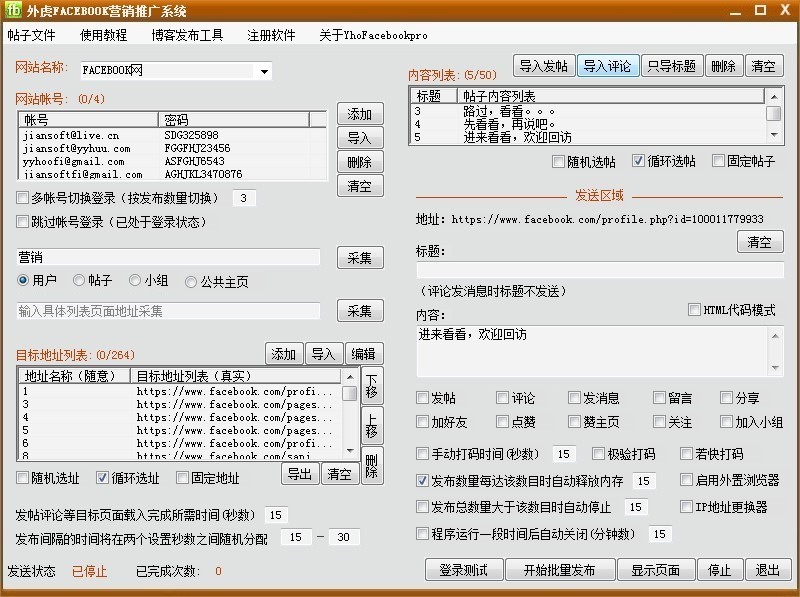Select the 用户 radio button
This screenshot has height=597, width=800.
point(22,280)
